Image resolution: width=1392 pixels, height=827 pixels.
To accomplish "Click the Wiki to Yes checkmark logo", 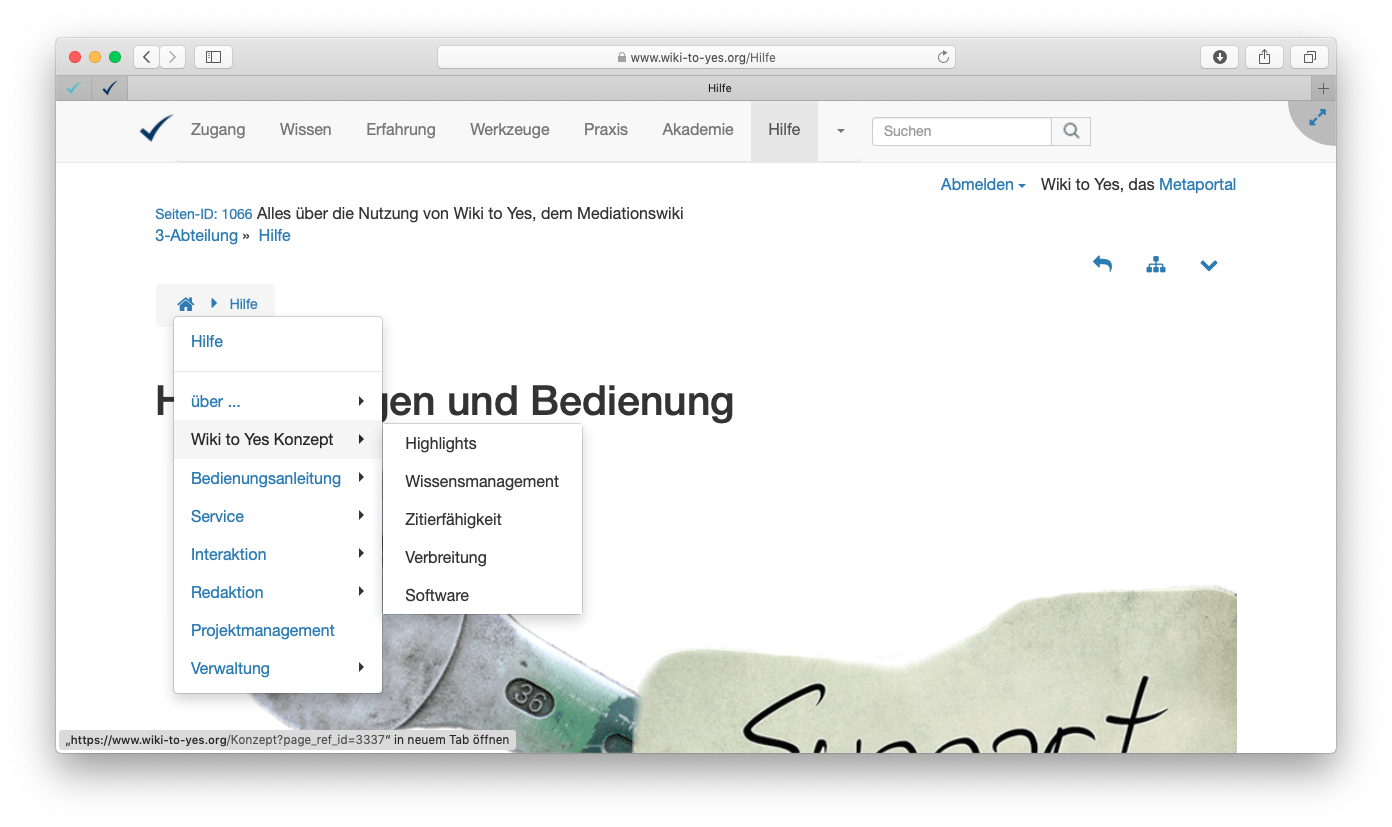I will [x=156, y=129].
